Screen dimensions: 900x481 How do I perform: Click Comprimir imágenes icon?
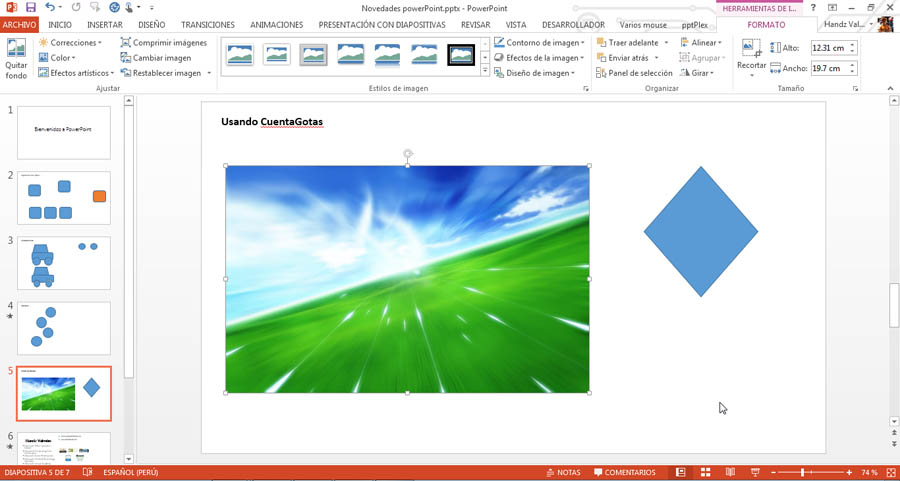point(126,43)
